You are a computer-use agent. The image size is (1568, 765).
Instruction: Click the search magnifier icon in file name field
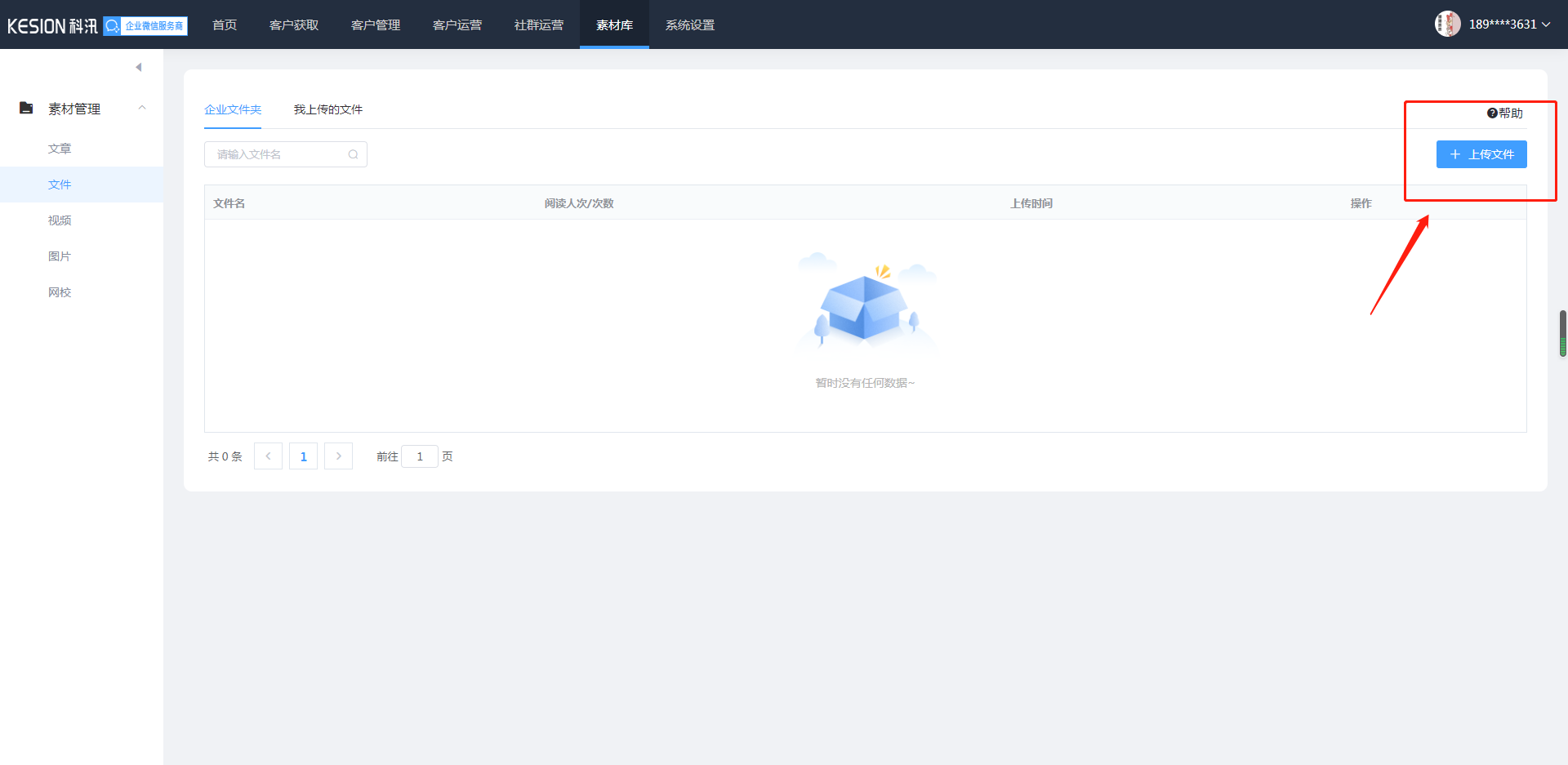pos(353,154)
